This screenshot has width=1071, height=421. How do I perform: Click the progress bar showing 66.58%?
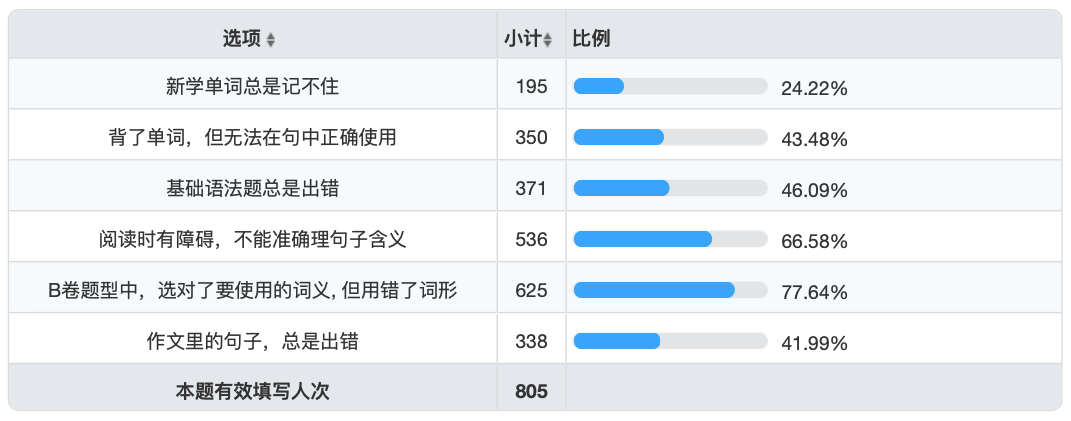coord(670,240)
